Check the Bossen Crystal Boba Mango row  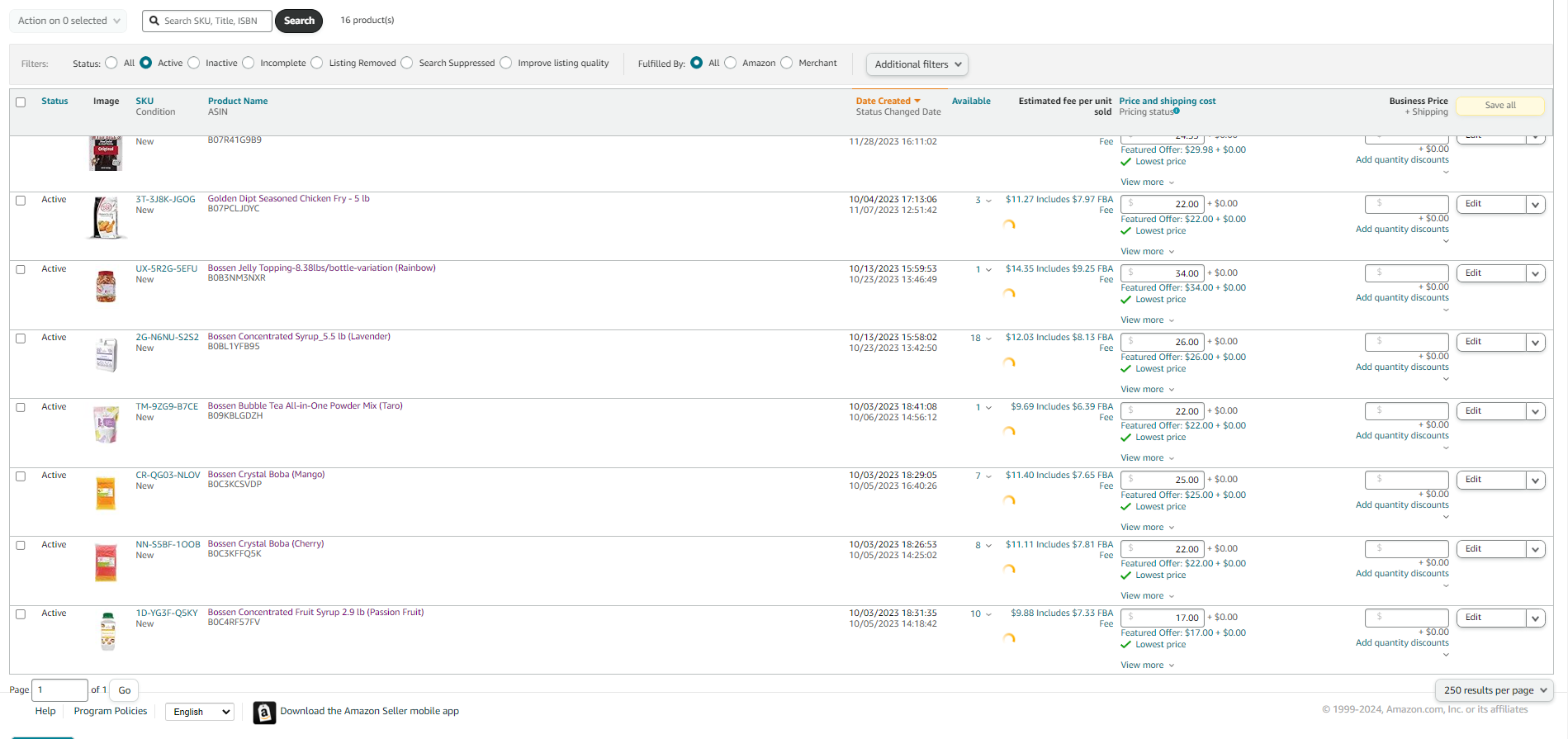(x=21, y=476)
